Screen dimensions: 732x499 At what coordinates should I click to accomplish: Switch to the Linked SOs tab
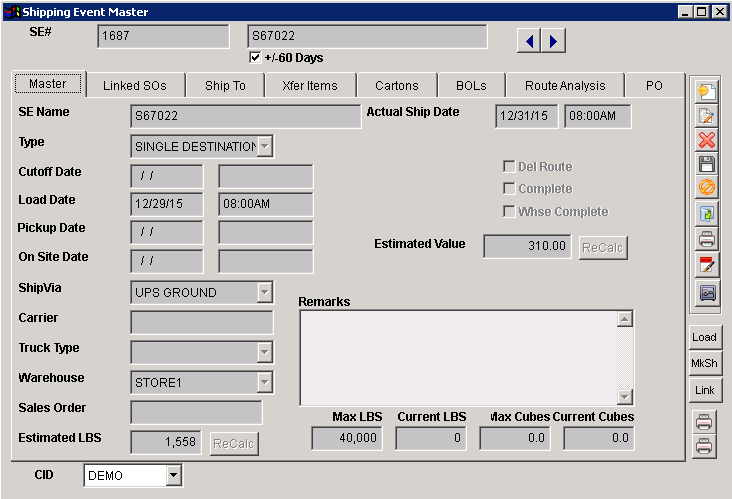[x=135, y=86]
